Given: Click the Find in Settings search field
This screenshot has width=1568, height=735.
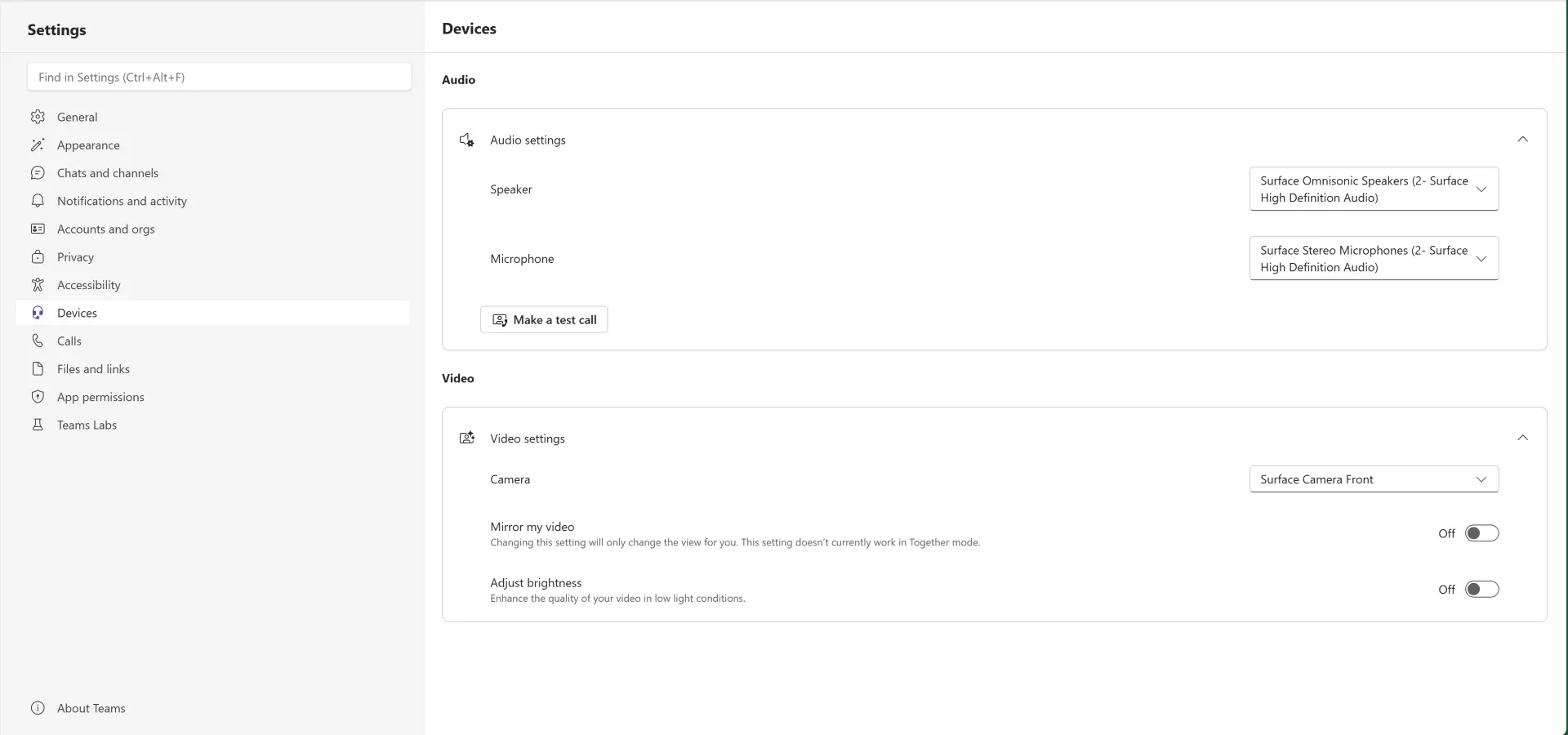Looking at the screenshot, I should pos(218,77).
